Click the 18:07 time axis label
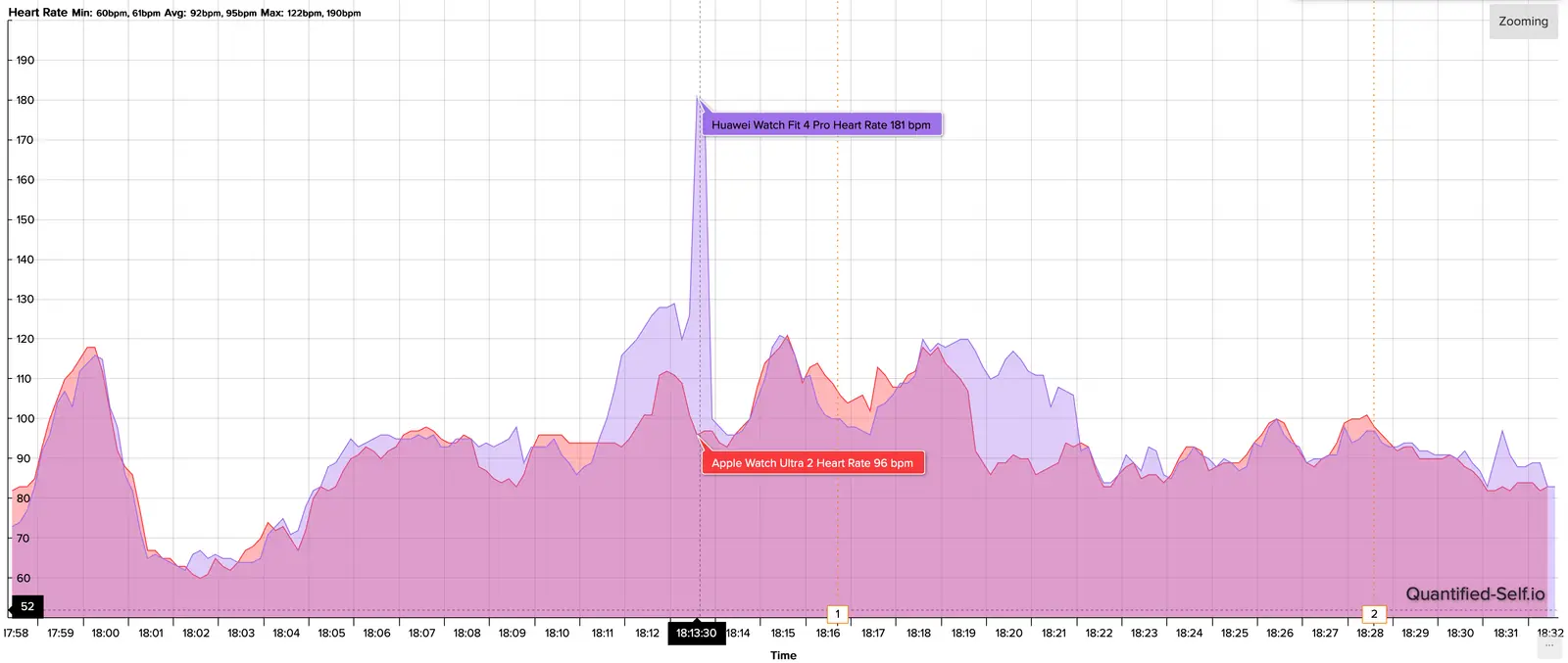 click(421, 633)
